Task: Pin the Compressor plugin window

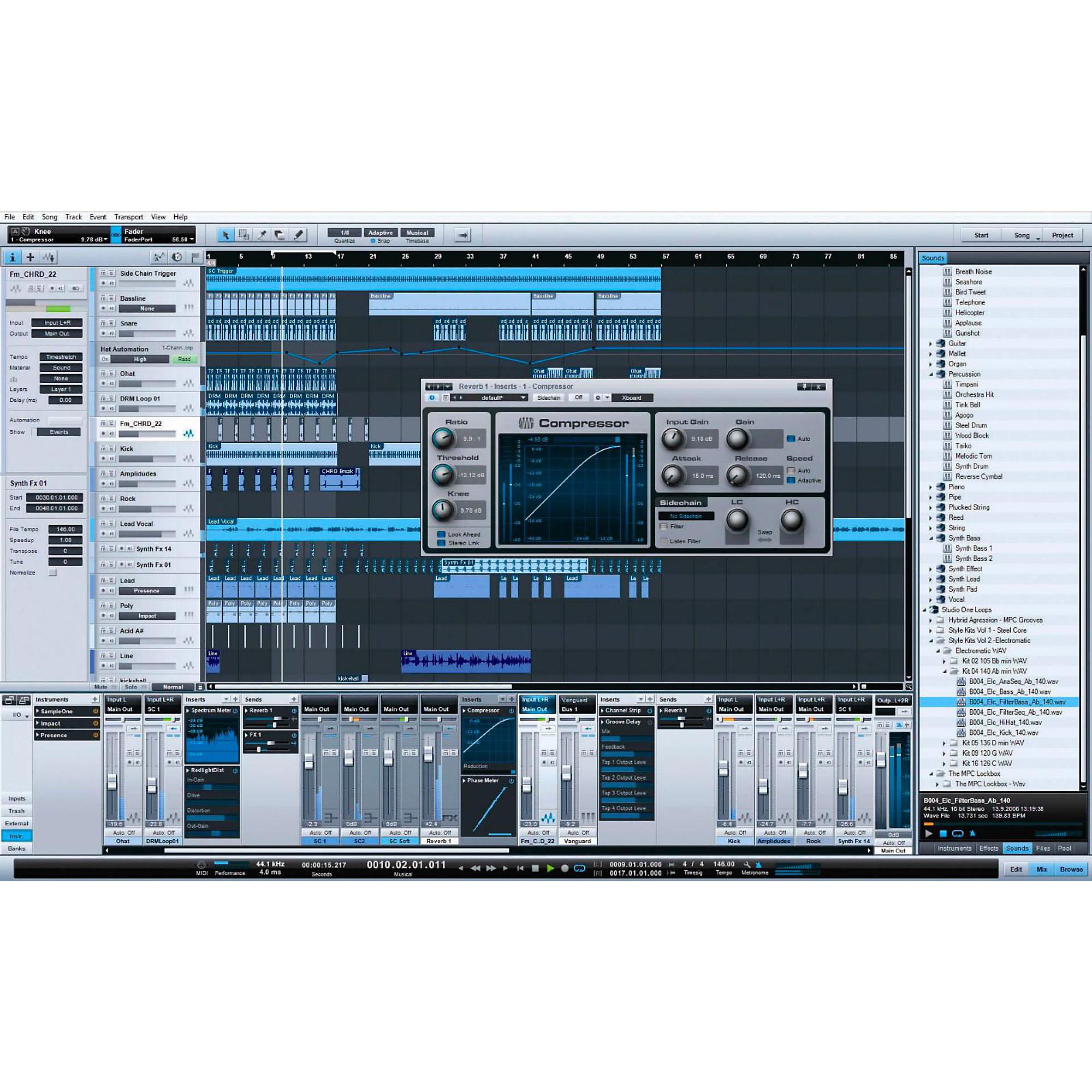Action: pos(805,387)
